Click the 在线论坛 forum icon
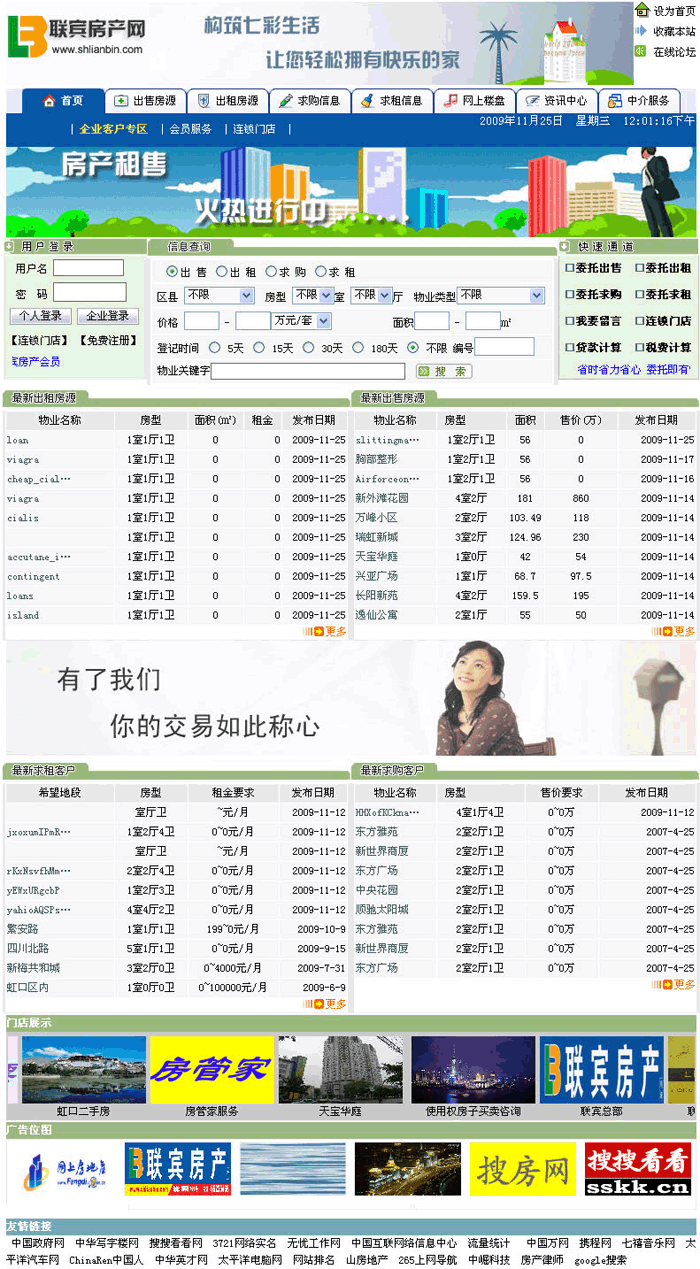The width and height of the screenshot is (700, 1269). [642, 52]
